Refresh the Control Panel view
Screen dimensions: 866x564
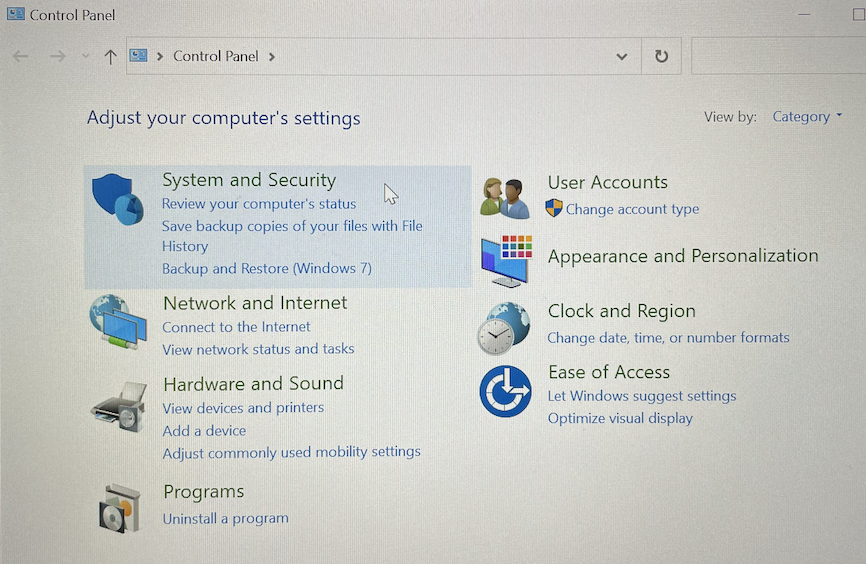[x=661, y=56]
